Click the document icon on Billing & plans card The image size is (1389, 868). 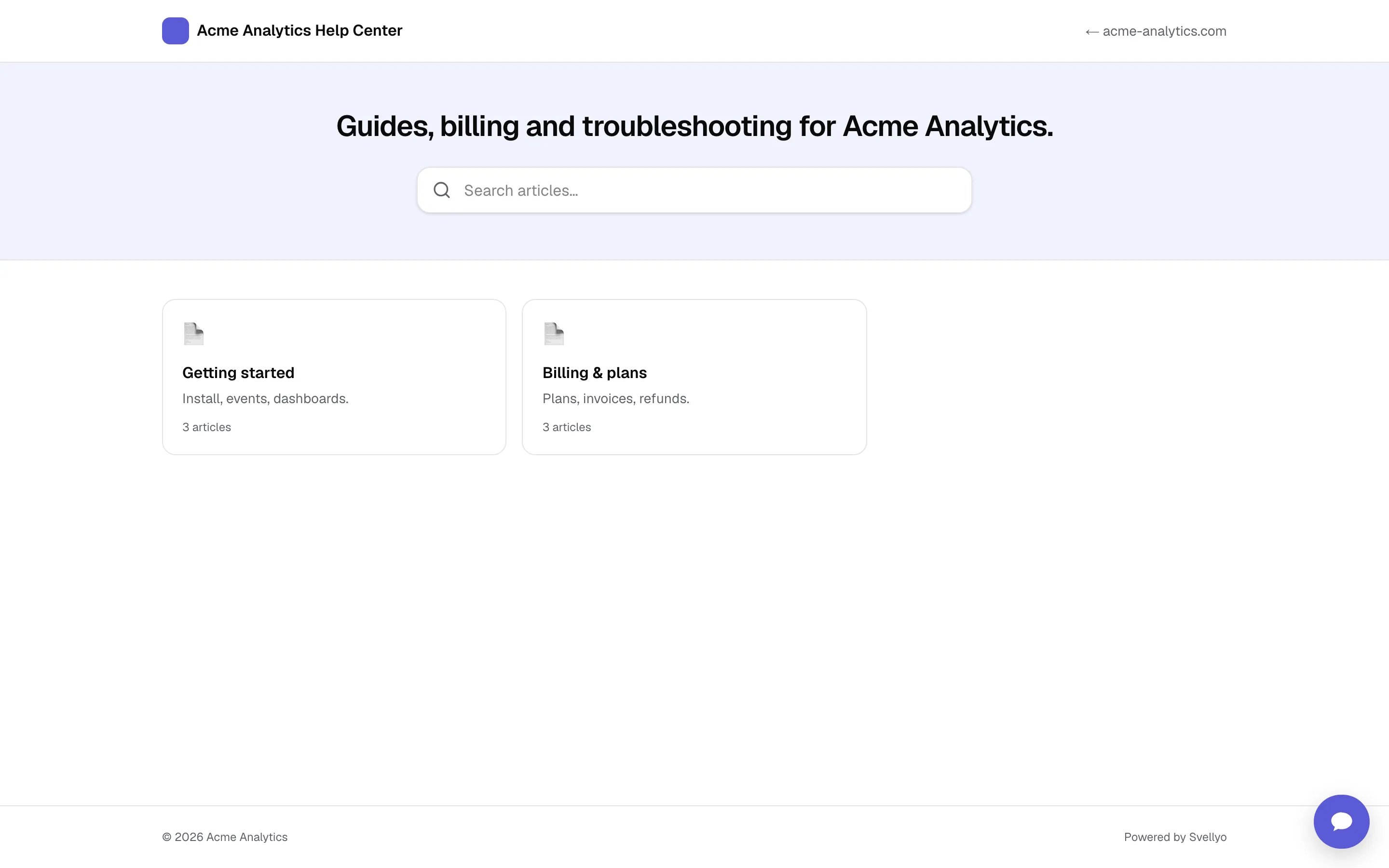554,334
